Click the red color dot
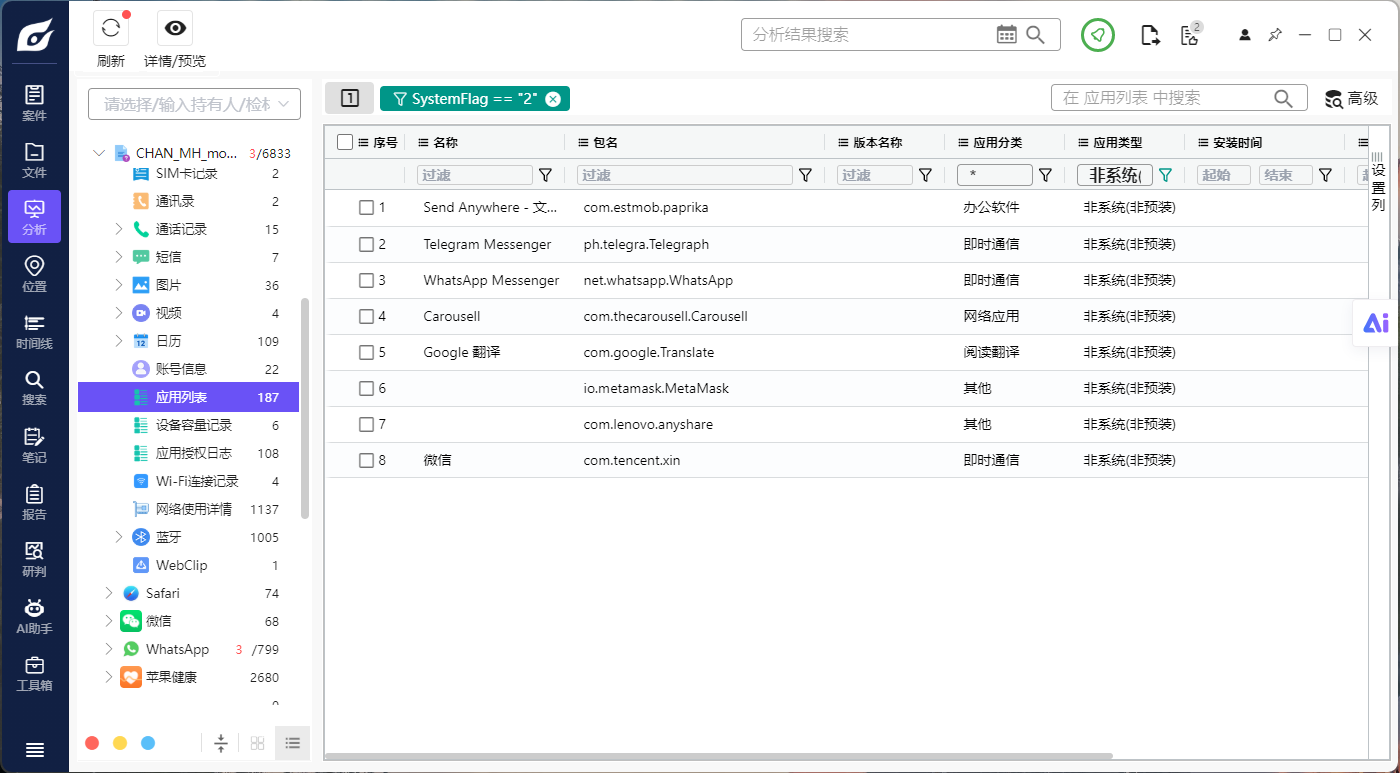Image resolution: width=1400 pixels, height=773 pixels. (x=92, y=743)
